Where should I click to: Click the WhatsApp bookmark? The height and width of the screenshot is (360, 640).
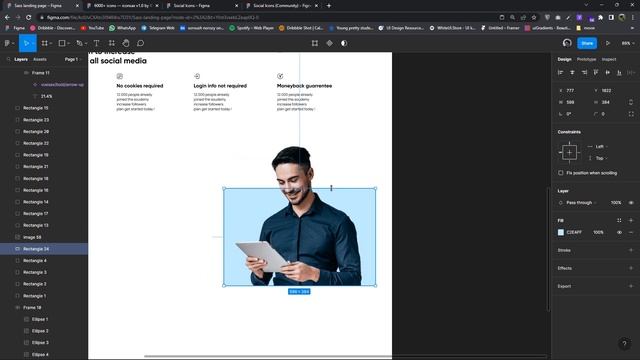[122, 28]
